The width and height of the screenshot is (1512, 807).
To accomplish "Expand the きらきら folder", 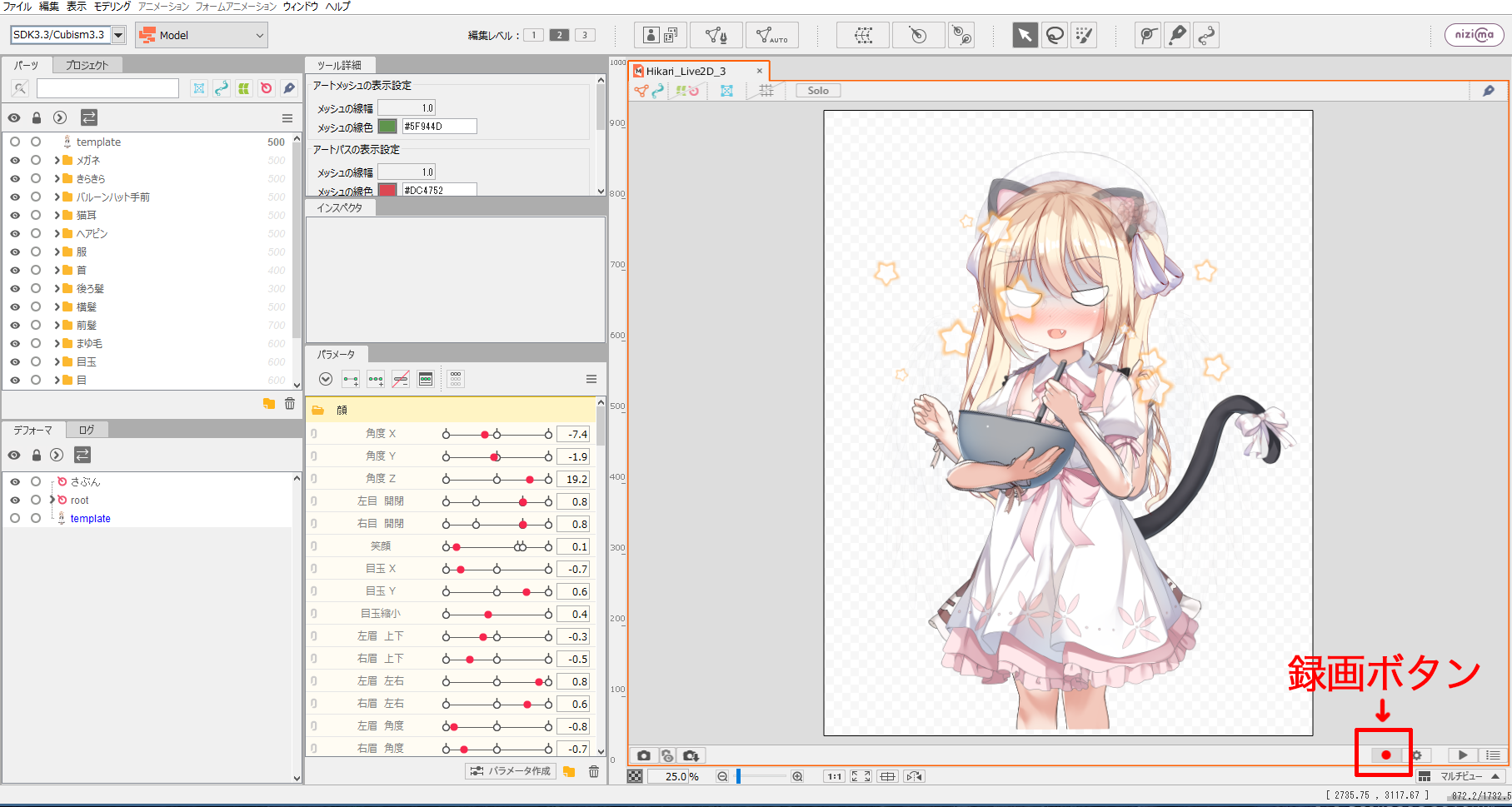I will pos(57,178).
